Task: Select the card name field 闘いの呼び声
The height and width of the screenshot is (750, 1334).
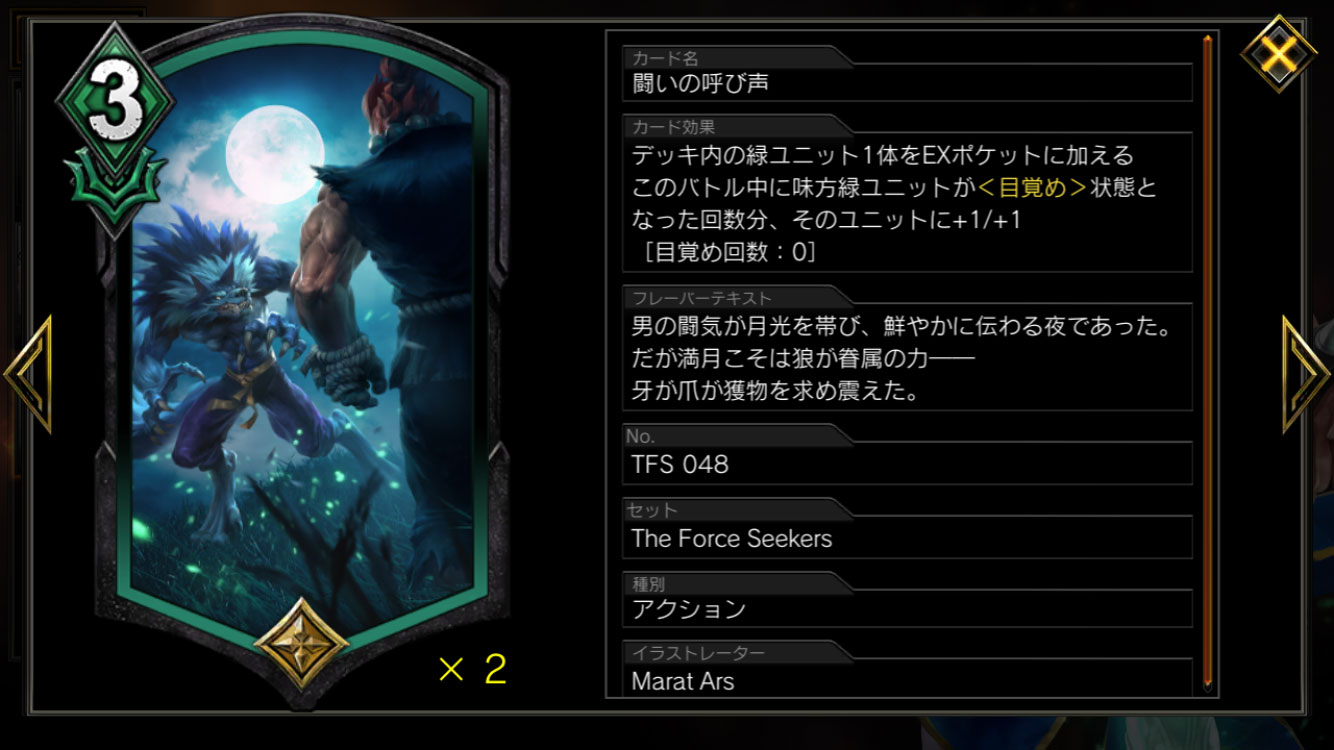Action: click(907, 83)
